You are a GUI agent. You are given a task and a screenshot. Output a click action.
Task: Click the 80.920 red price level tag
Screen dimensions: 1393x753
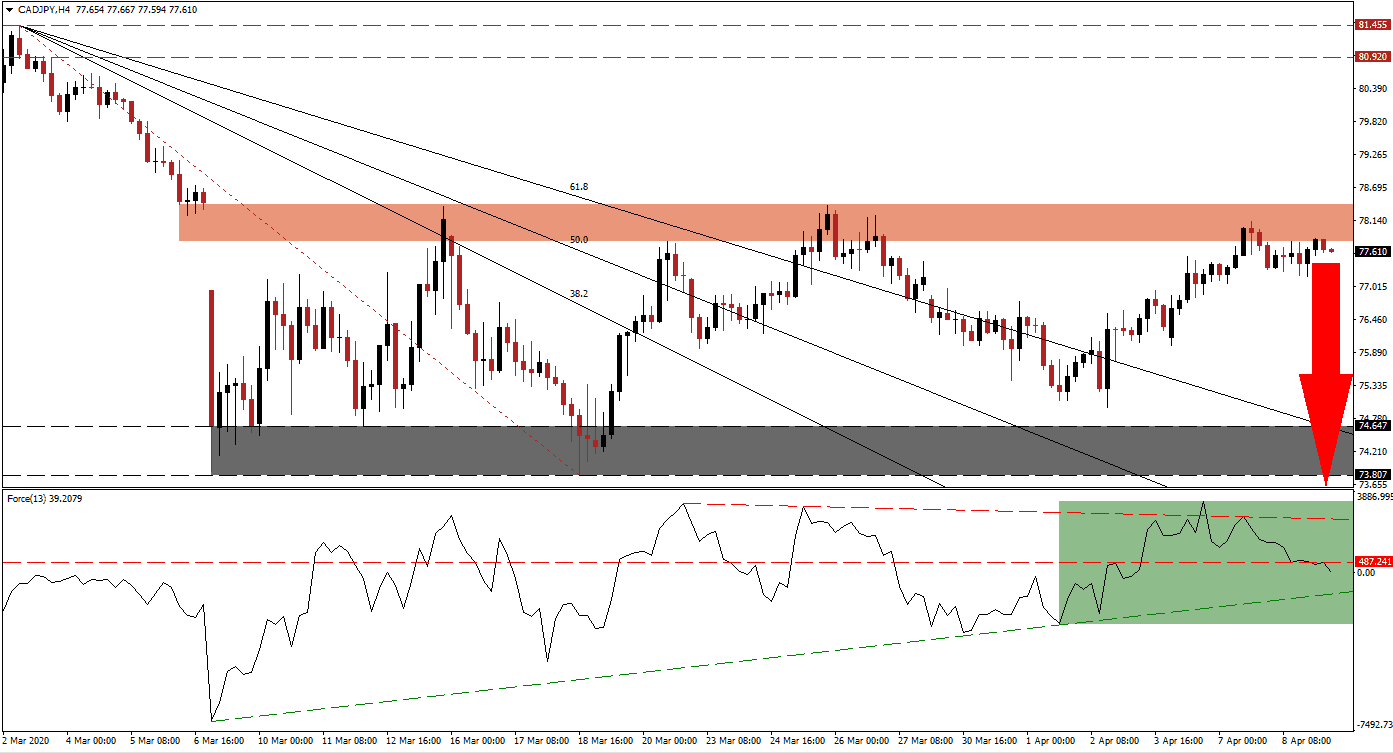click(x=1371, y=57)
